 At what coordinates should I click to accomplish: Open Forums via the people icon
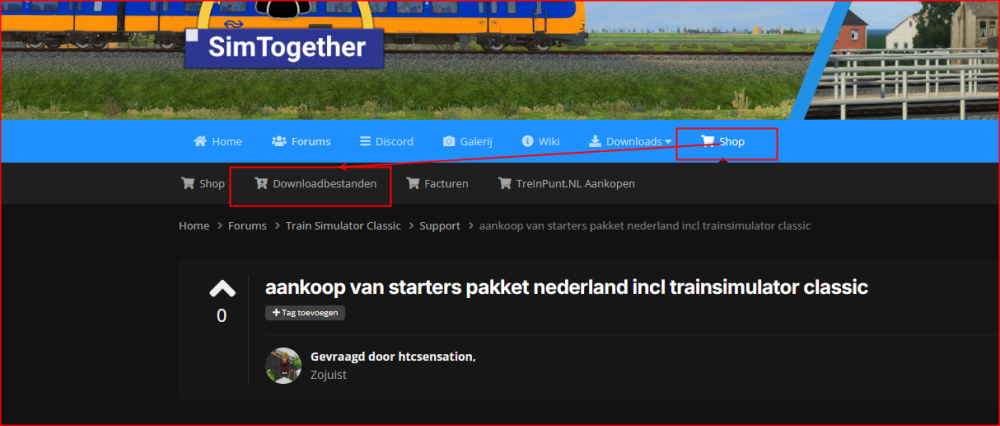tap(279, 141)
